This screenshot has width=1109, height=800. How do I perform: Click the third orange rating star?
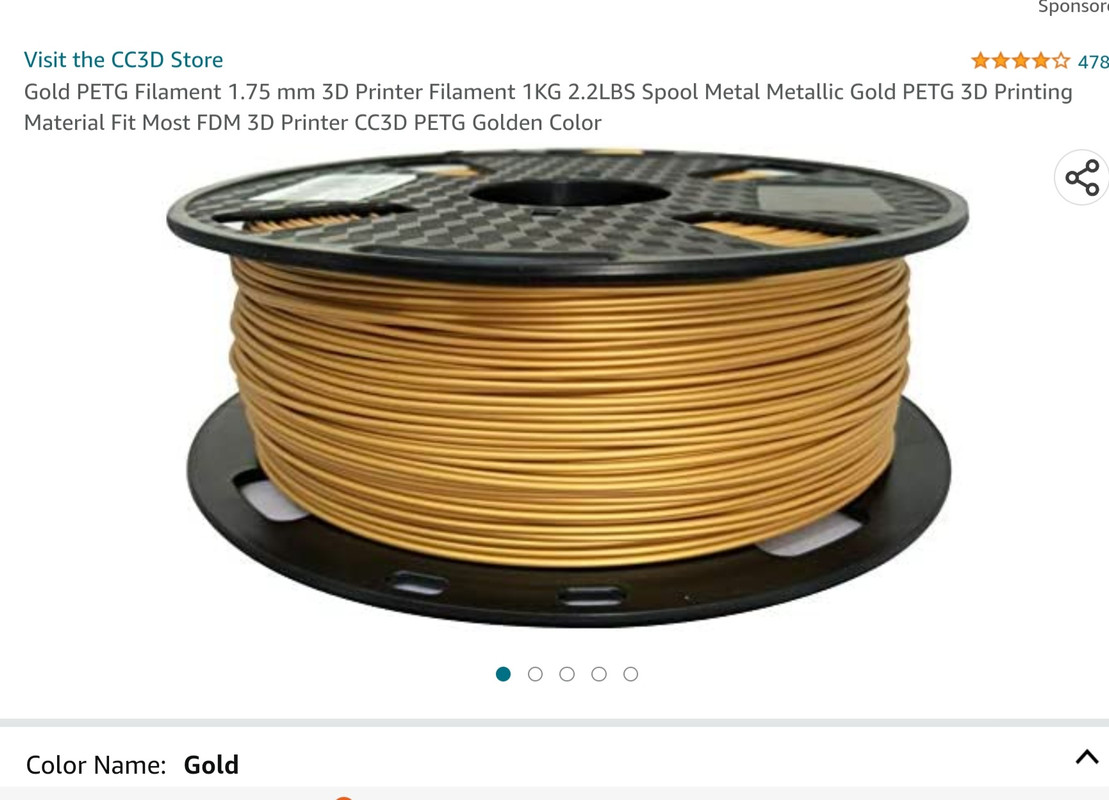(1021, 61)
